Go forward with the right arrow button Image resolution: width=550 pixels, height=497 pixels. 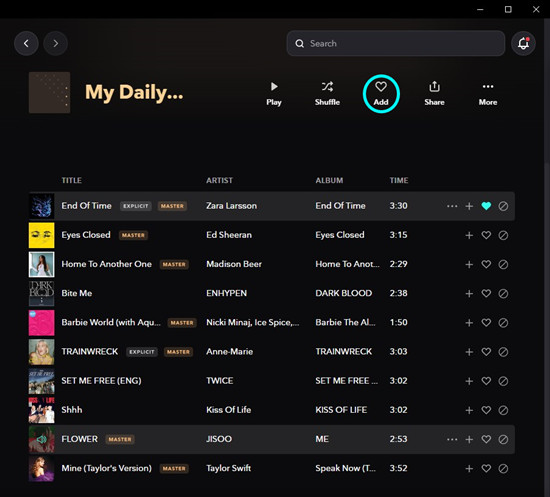pyautogui.click(x=55, y=43)
